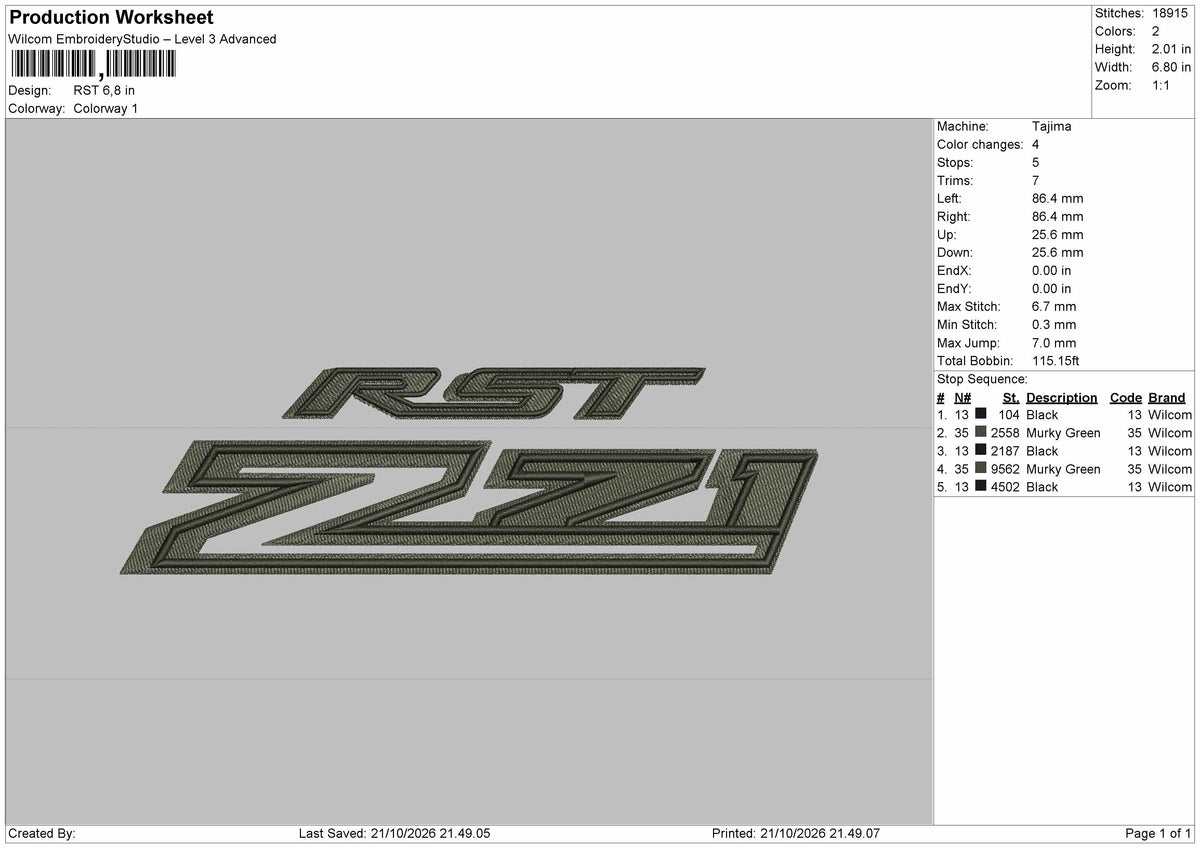1200x848 pixels.
Task: Click the Color changes value 4
Action: [x=1035, y=144]
